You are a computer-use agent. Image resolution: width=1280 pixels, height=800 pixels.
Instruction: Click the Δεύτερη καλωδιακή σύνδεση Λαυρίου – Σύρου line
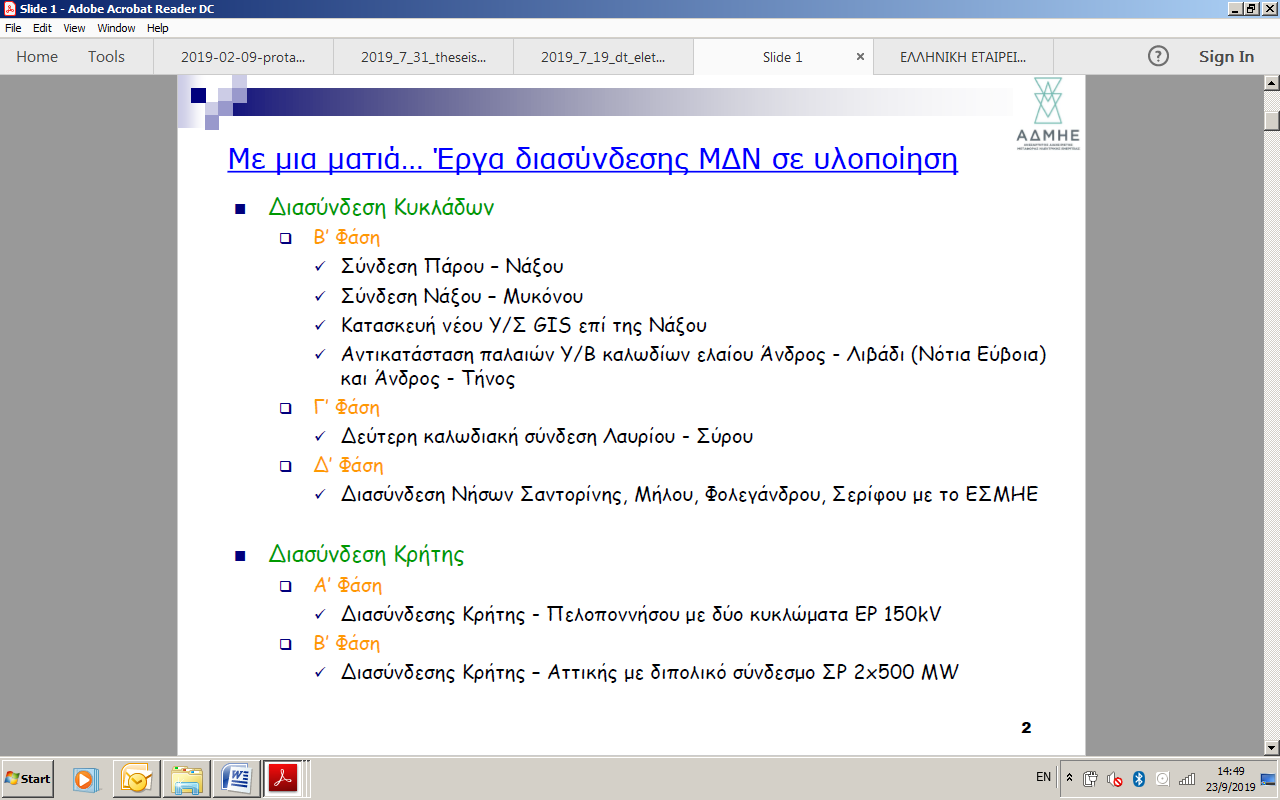pos(547,437)
